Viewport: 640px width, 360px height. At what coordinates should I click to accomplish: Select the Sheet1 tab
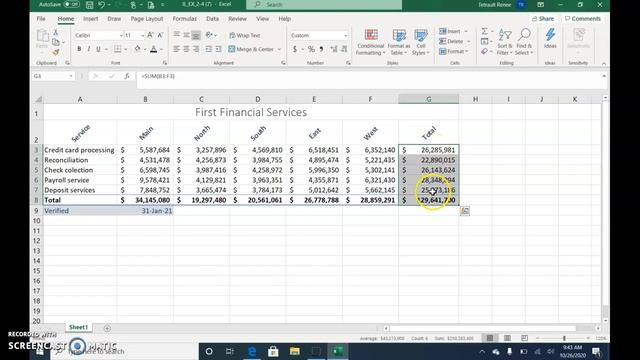tap(78, 327)
